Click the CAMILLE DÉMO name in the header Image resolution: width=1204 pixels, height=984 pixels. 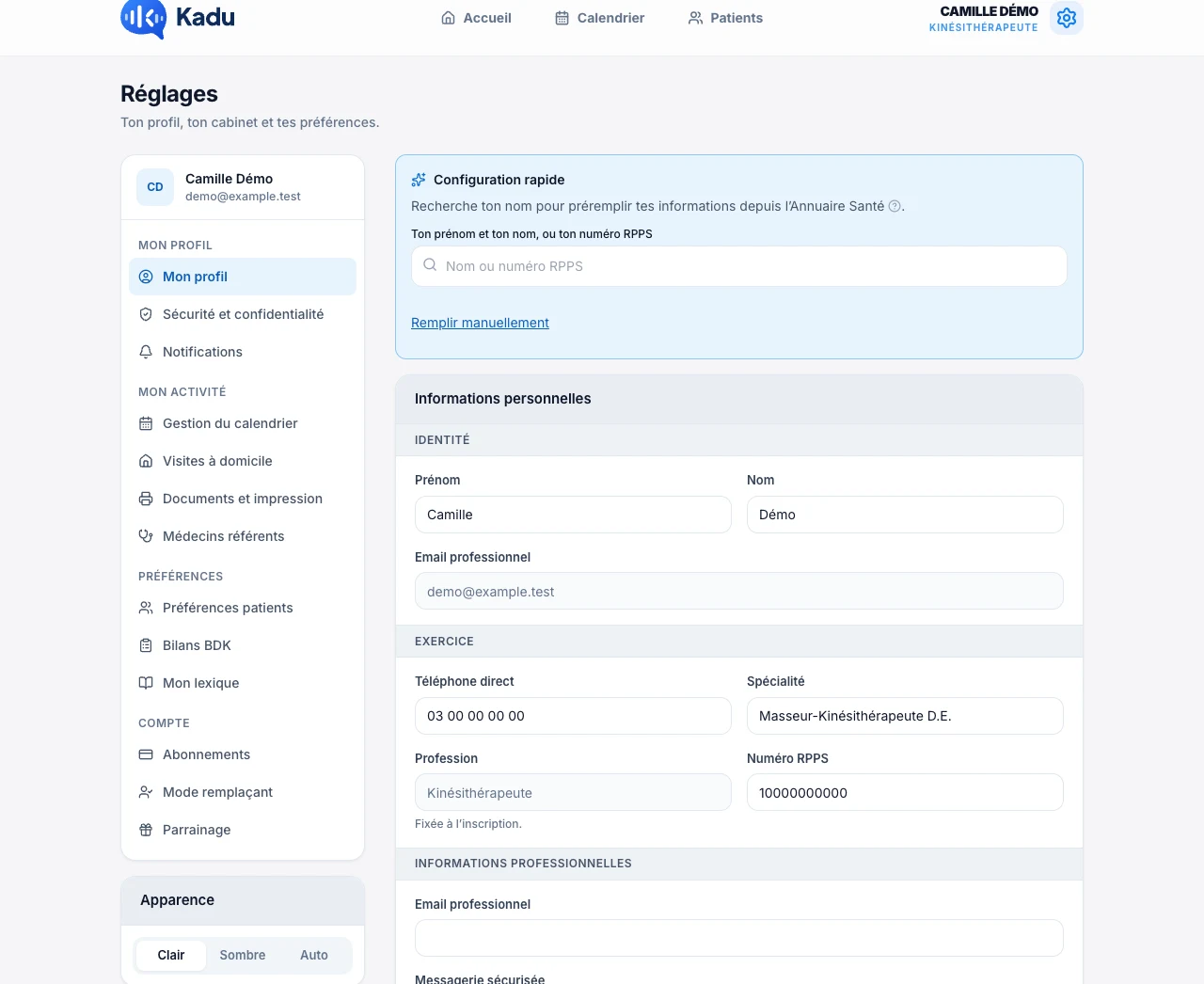click(990, 11)
